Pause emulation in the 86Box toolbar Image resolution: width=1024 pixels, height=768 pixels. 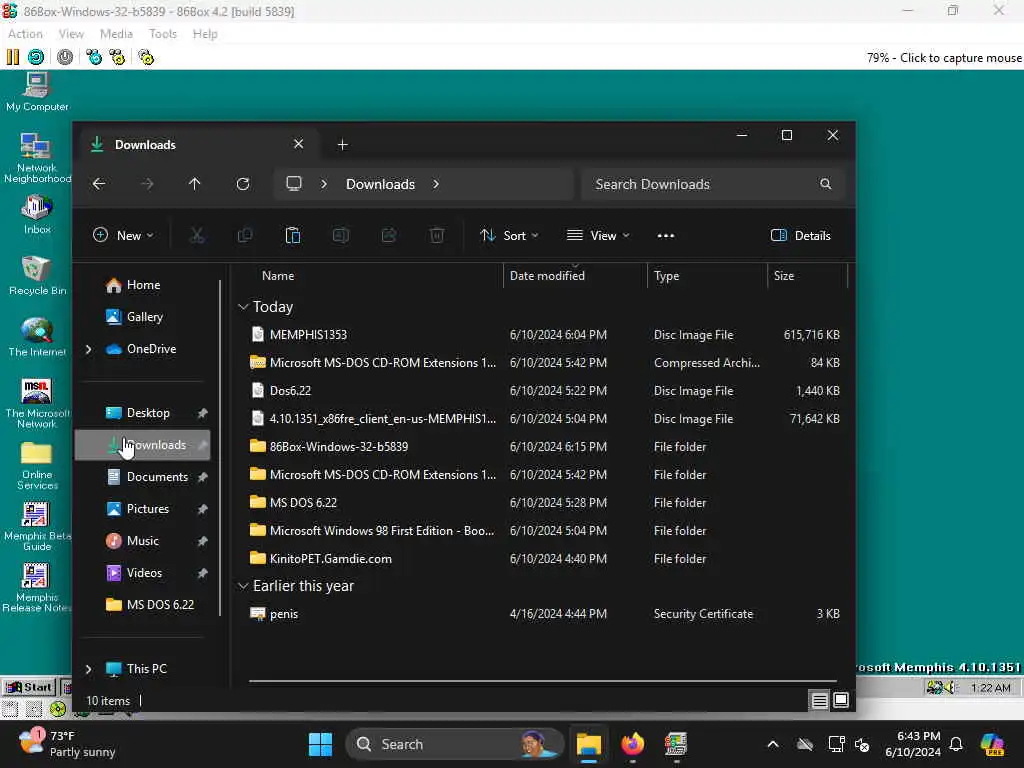(12, 57)
